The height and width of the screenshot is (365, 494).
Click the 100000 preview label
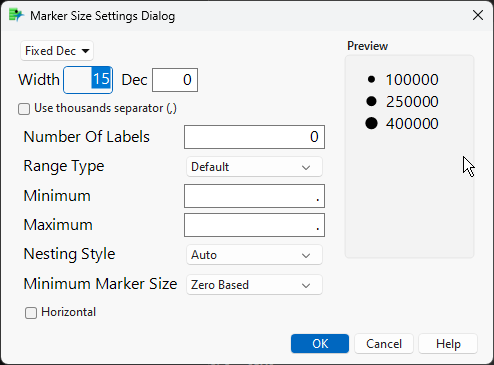coord(412,80)
